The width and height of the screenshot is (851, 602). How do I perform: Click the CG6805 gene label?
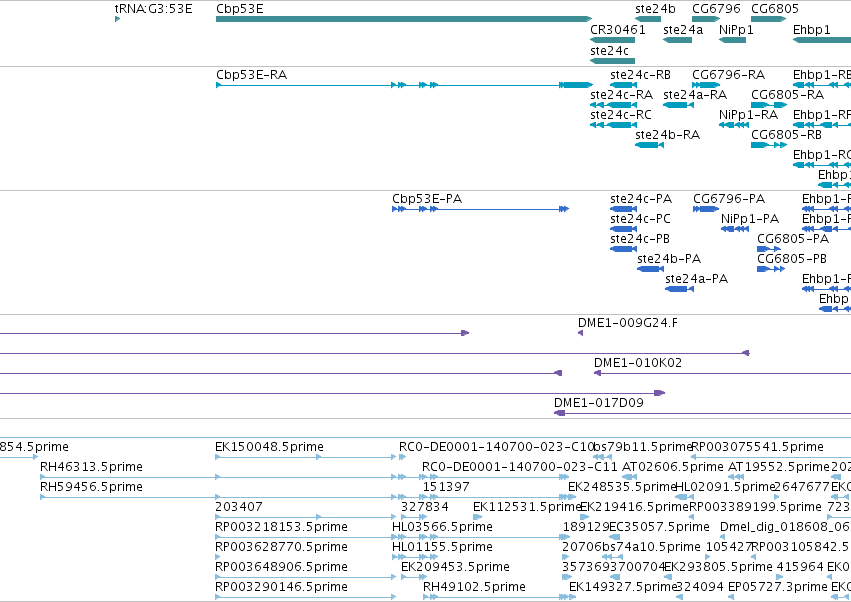tap(774, 9)
